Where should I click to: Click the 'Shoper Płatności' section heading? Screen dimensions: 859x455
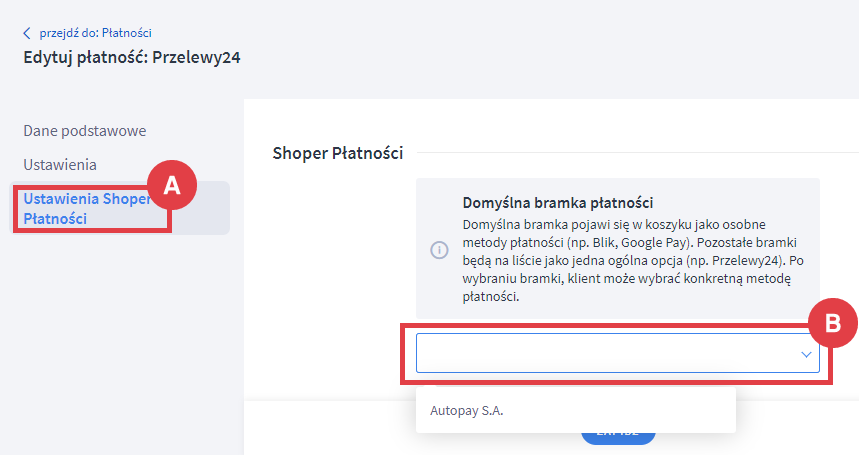tap(338, 153)
